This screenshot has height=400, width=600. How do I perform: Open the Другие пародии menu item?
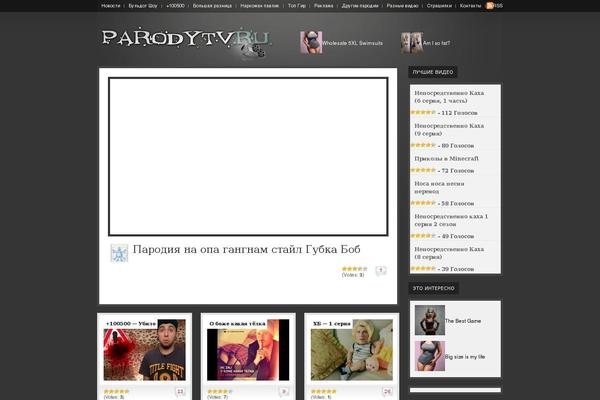(360, 6)
